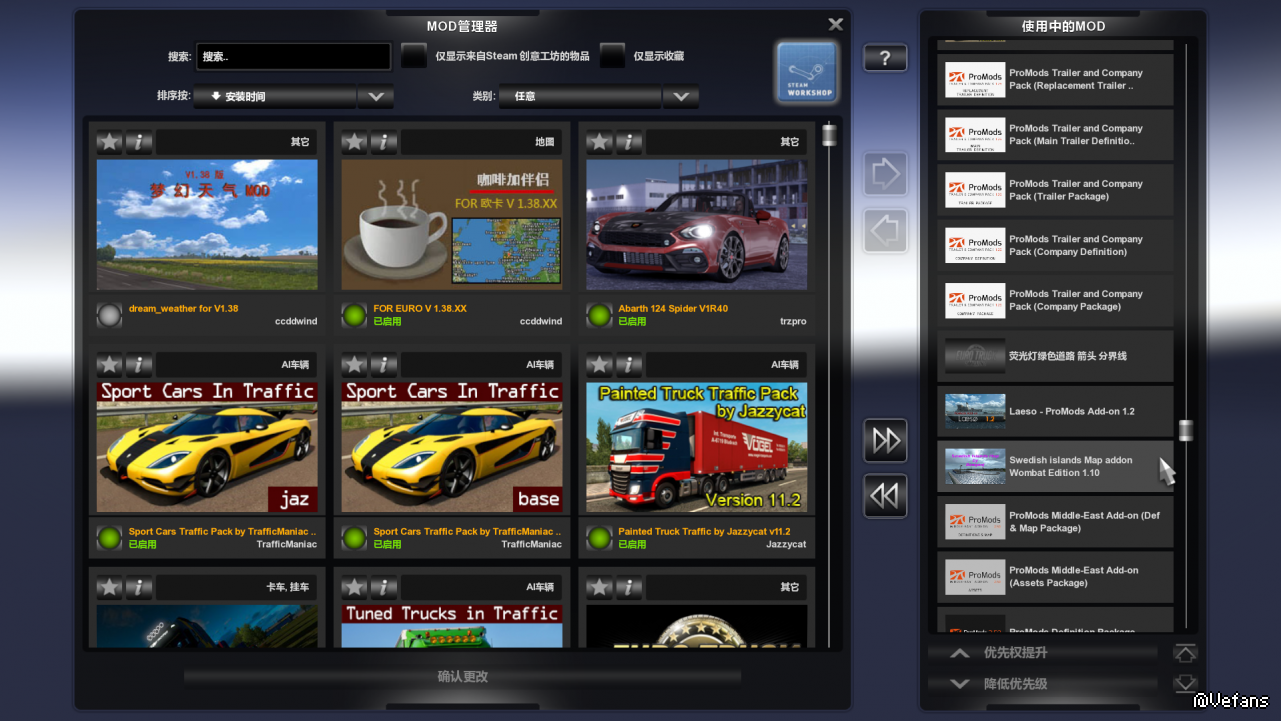Select ProMods Pack (Replacement Trailer ..) in active list
Screen dimensions: 1281x721
click(x=1055, y=80)
